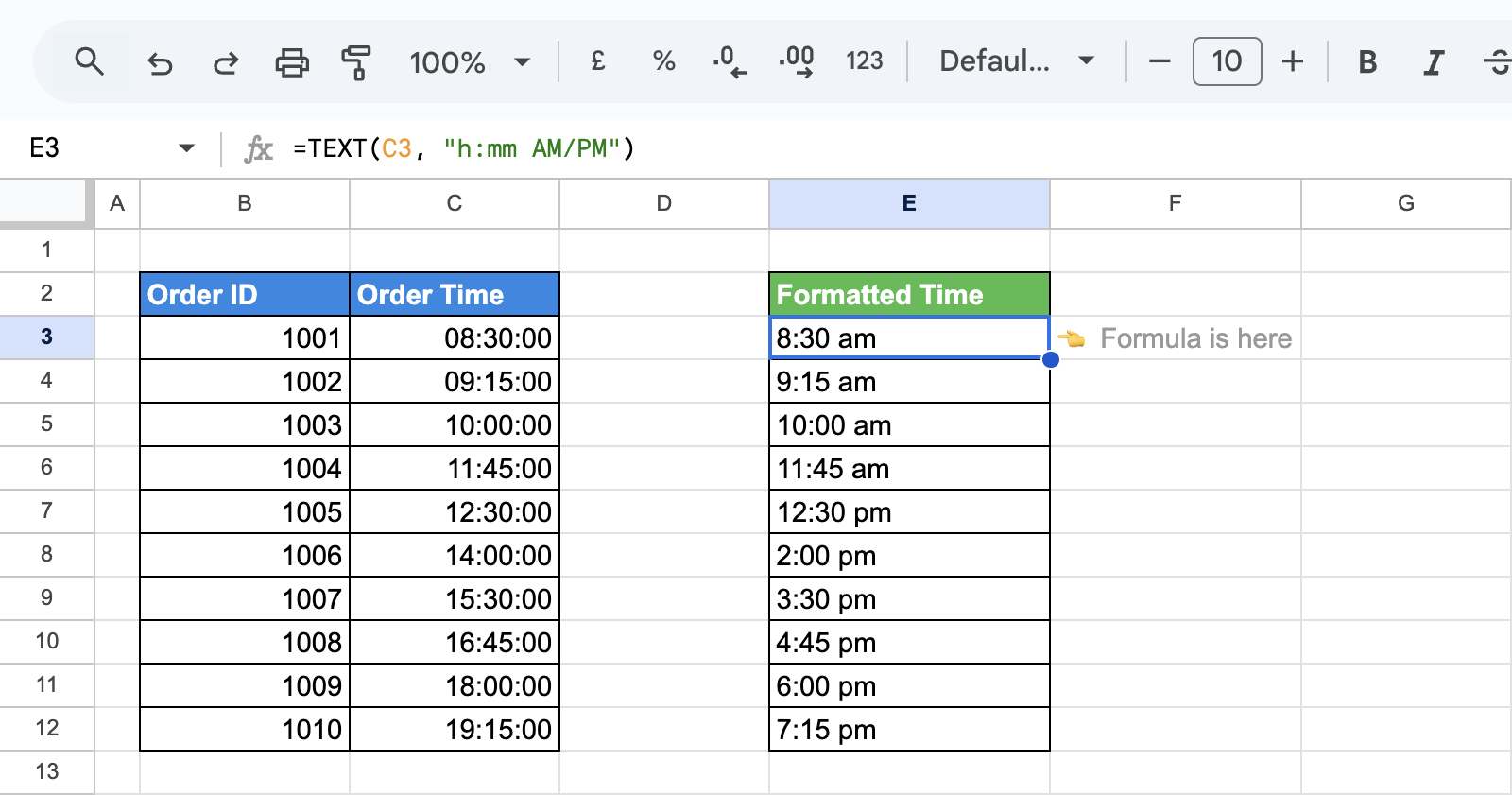Select cell with order 1001
1512x795 pixels.
pos(245,337)
